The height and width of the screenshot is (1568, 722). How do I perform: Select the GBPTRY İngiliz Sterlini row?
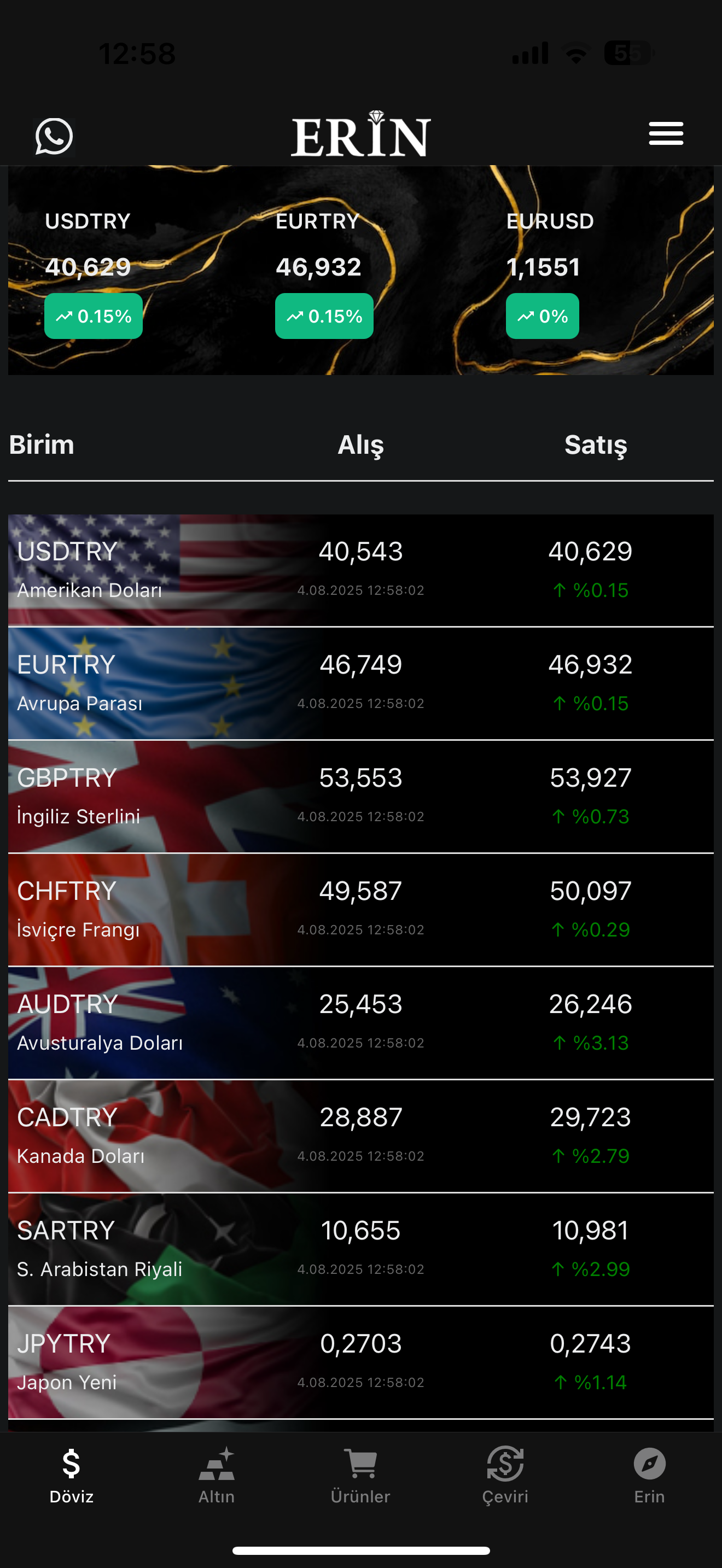(x=360, y=797)
